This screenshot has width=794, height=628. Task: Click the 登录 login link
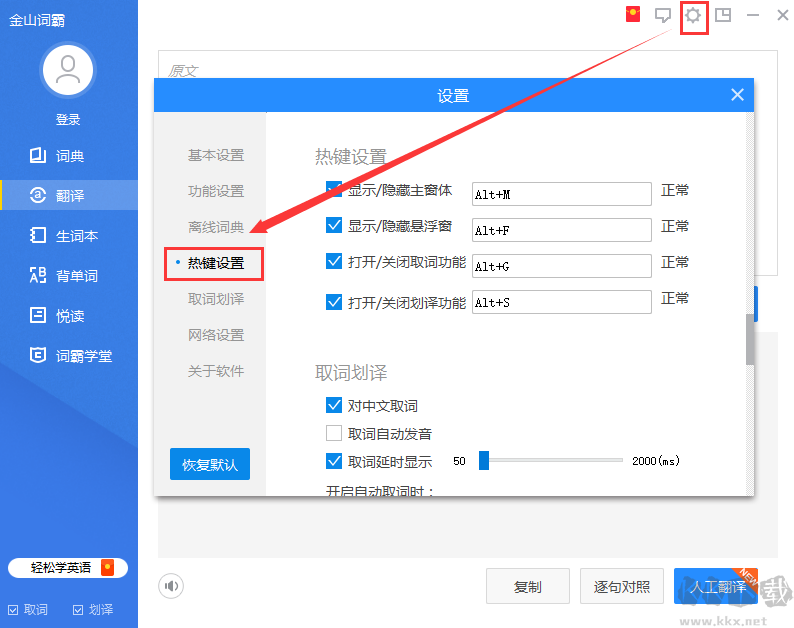pos(68,120)
